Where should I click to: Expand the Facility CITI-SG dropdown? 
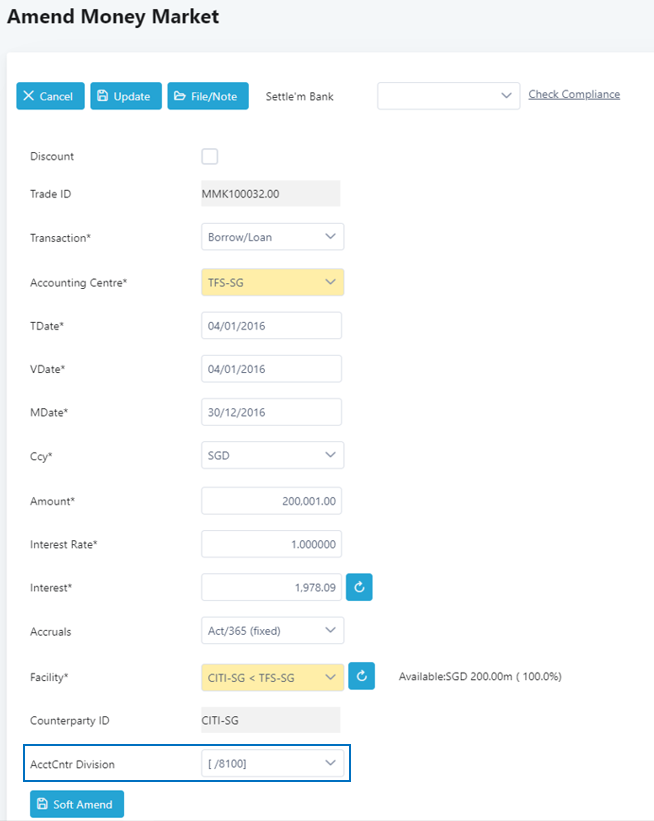point(273,677)
